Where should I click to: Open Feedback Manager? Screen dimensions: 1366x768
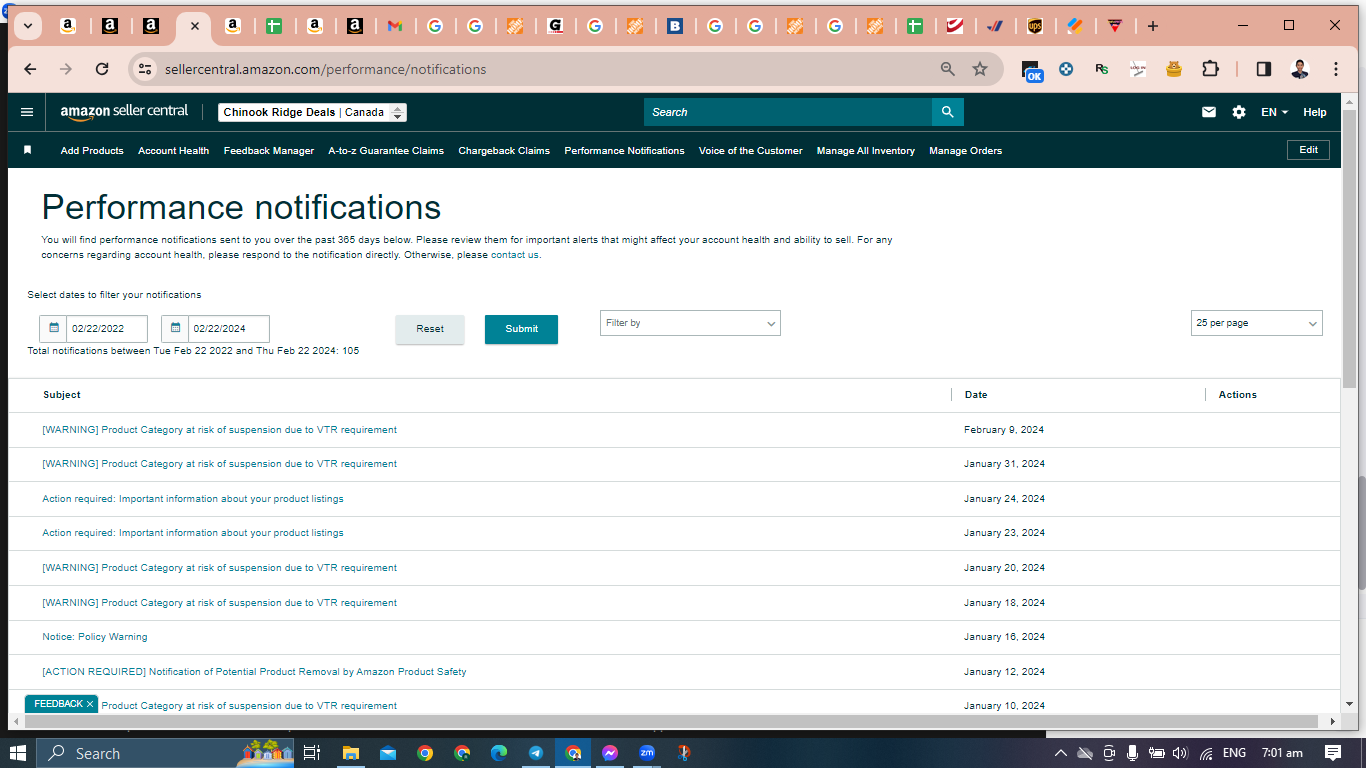(269, 151)
